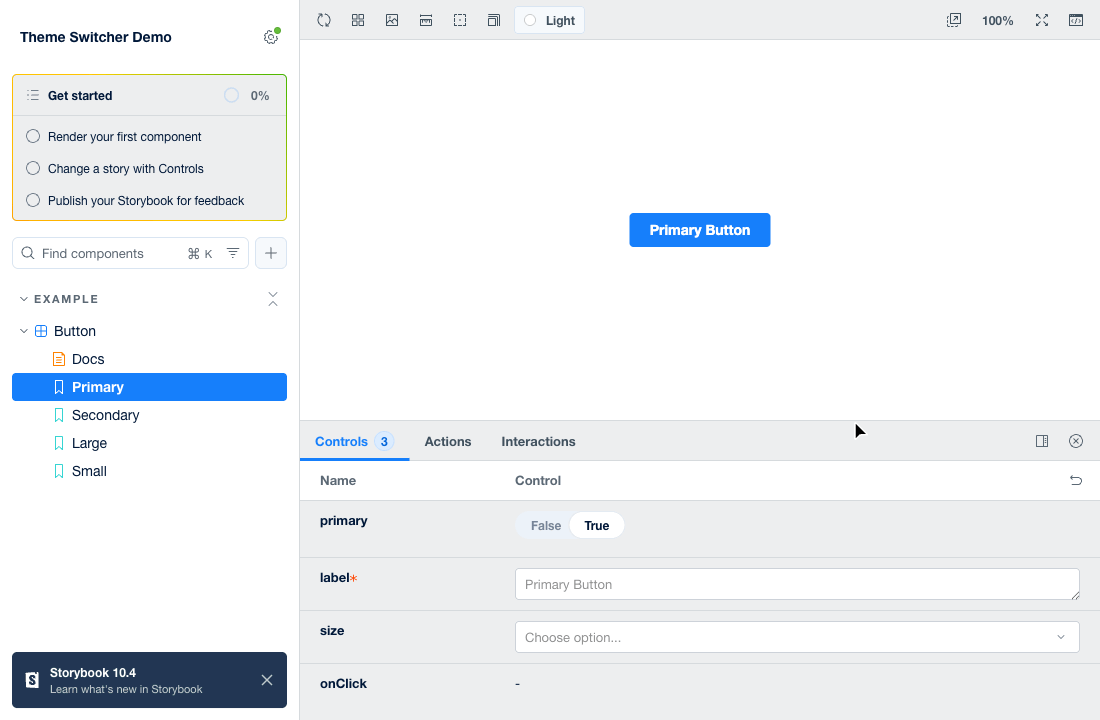Click the Control column header
The width and height of the screenshot is (1100, 720).
pyautogui.click(x=538, y=481)
